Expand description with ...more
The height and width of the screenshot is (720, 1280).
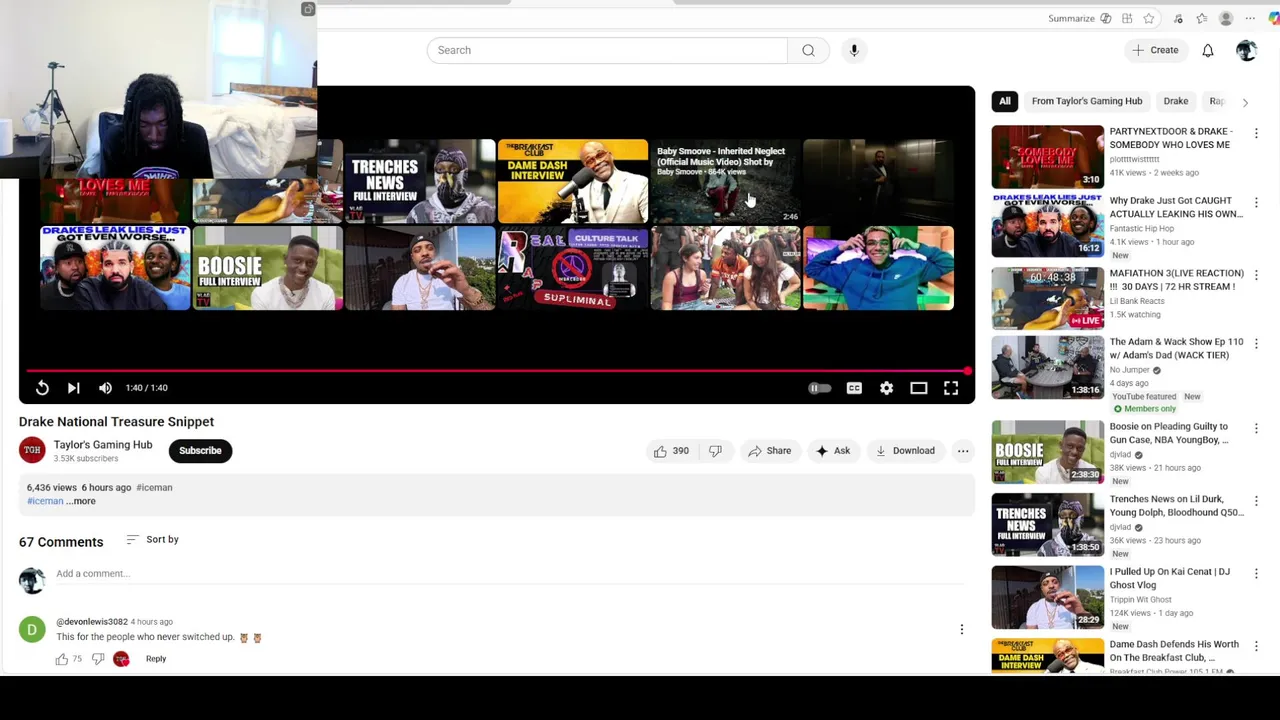(x=83, y=501)
